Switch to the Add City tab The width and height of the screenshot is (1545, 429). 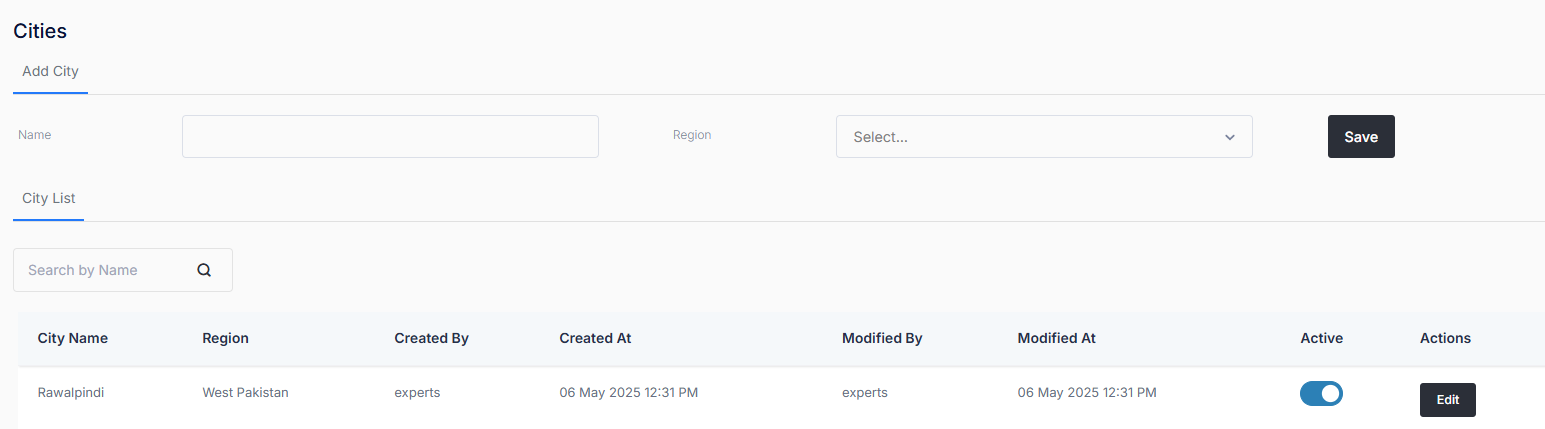(50, 72)
